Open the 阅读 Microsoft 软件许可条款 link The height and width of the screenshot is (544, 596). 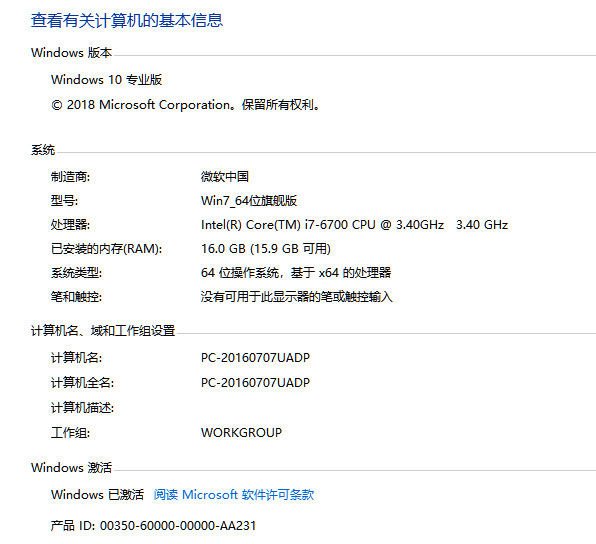click(234, 495)
